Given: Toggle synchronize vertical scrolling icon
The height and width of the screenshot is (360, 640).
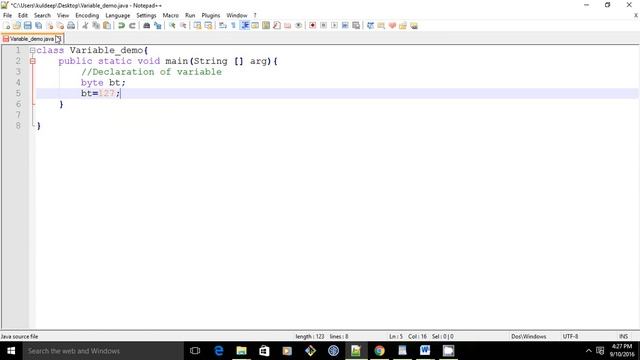Looking at the screenshot, I should coord(198,25).
